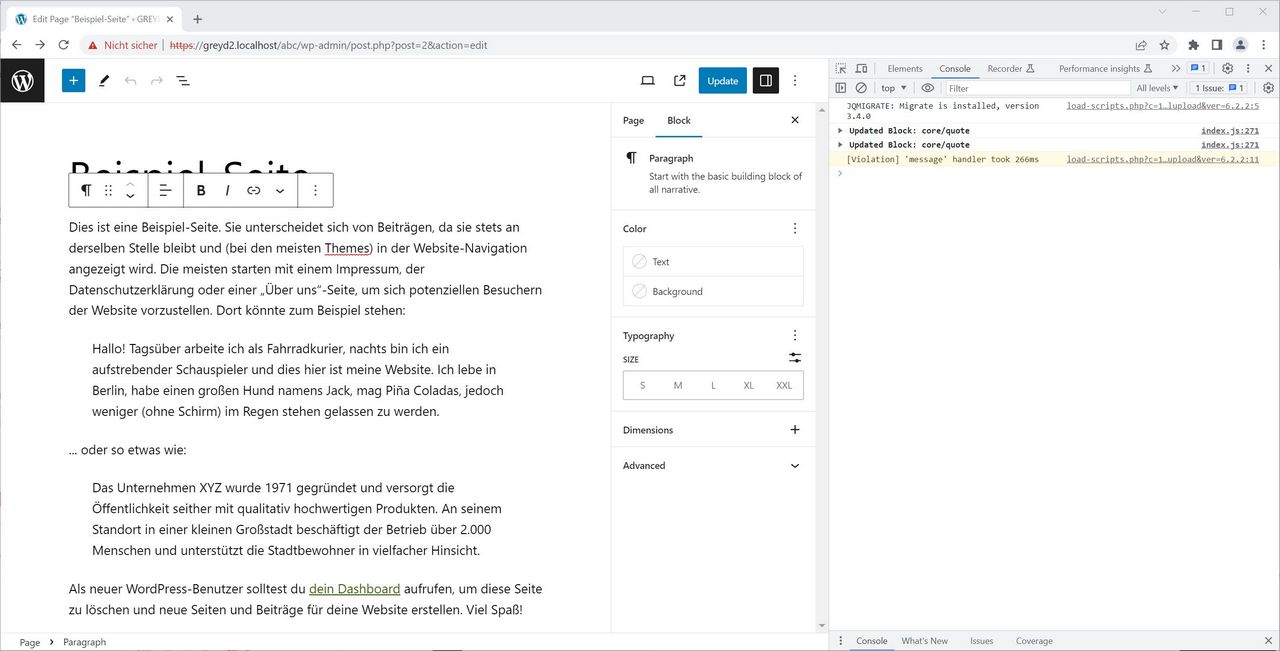
Task: Toggle the eye icon to create a live expression
Action: 927,87
